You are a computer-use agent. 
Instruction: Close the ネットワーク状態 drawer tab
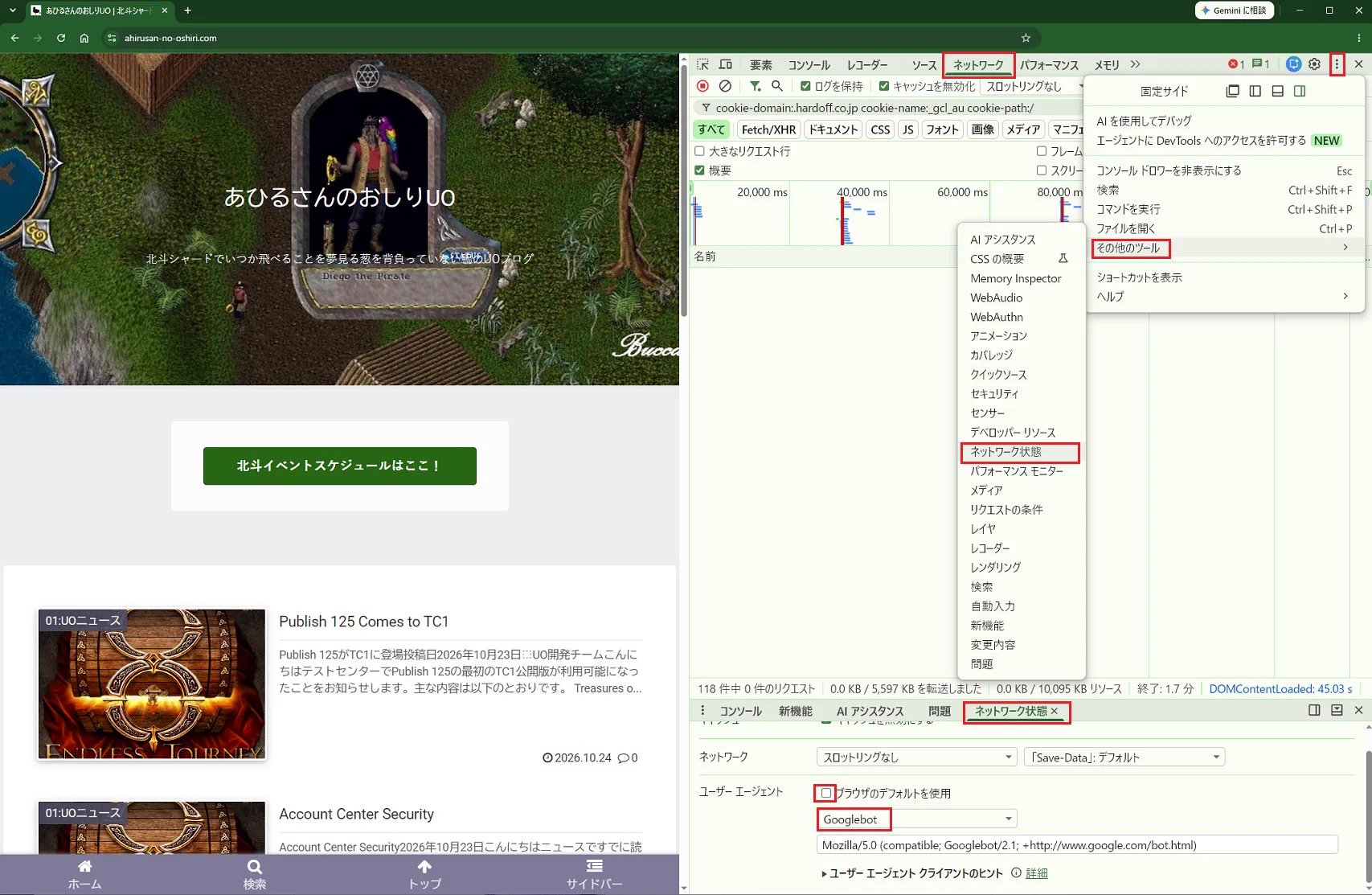click(x=1055, y=711)
